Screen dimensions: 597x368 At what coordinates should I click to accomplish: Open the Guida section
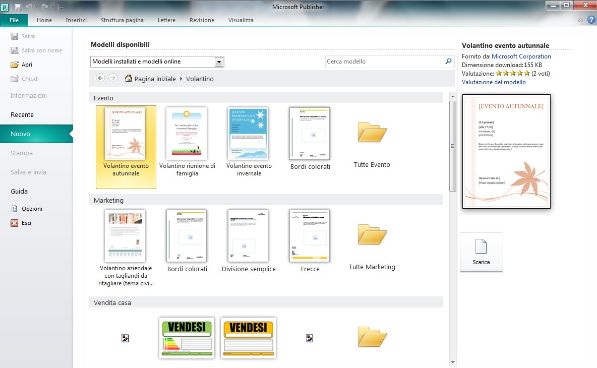click(19, 191)
